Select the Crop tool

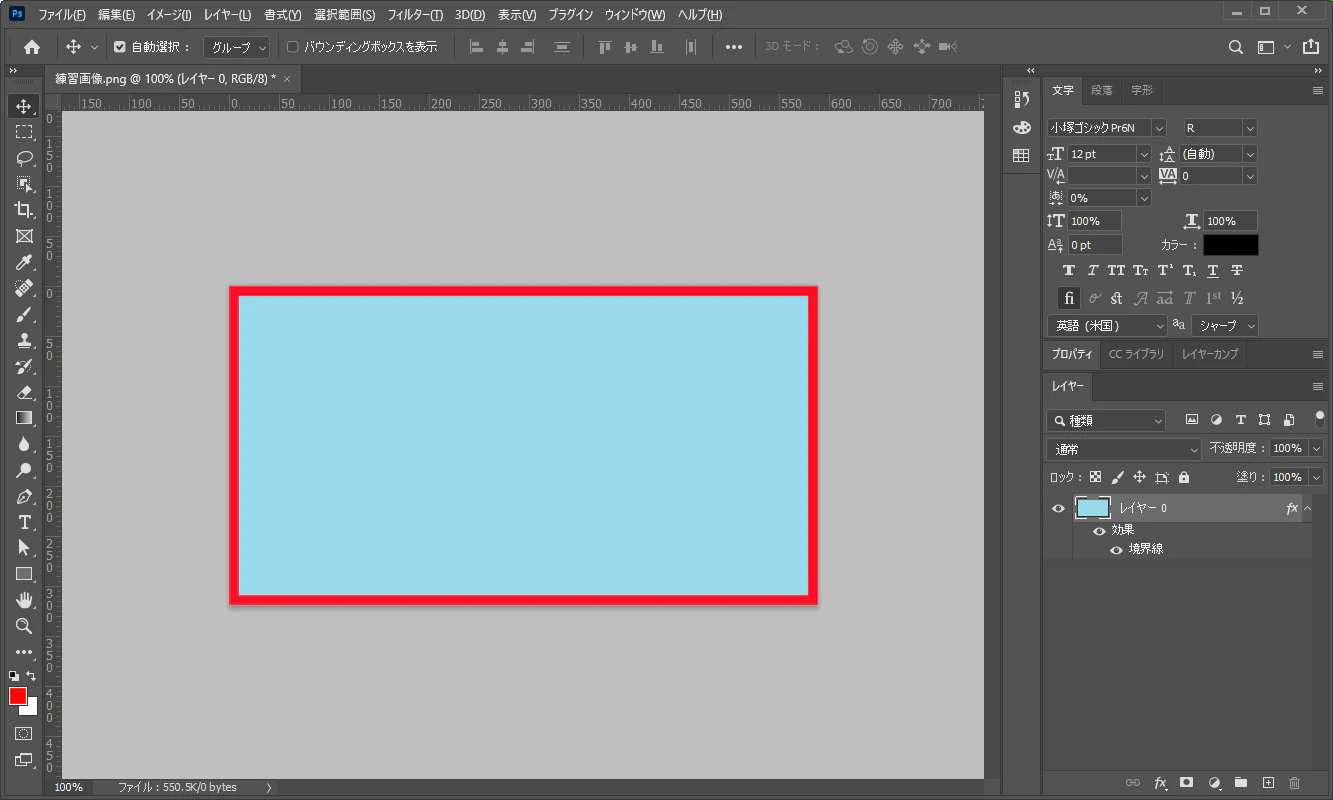pyautogui.click(x=24, y=210)
